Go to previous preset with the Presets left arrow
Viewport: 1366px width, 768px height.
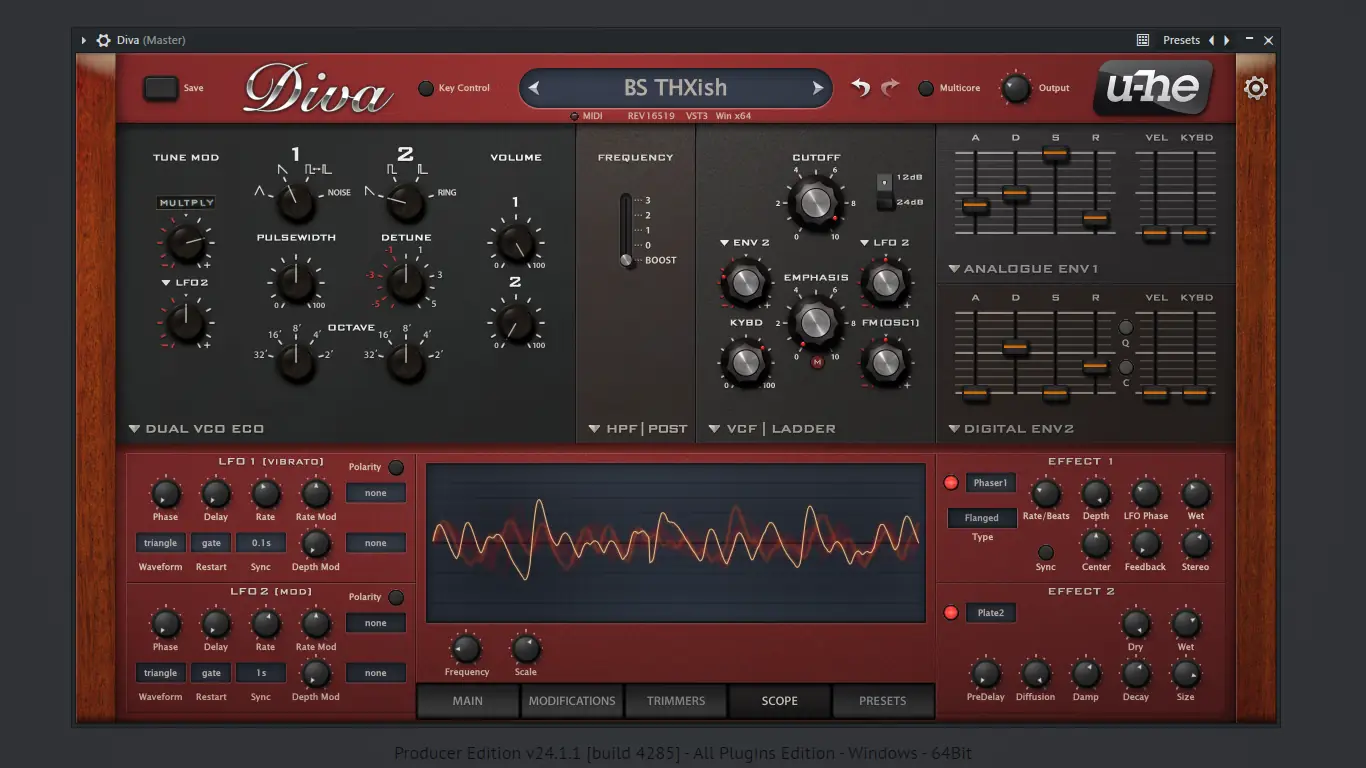[x=1211, y=40]
